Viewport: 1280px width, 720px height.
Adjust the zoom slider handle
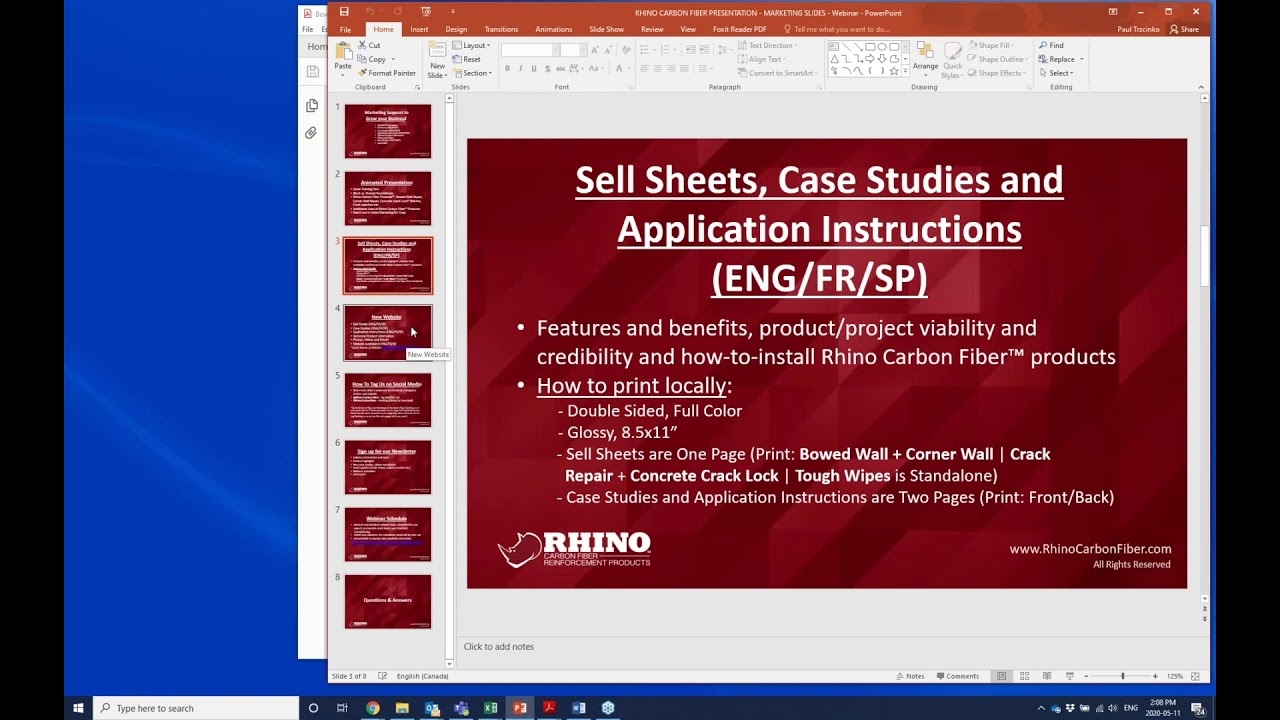(x=1122, y=676)
